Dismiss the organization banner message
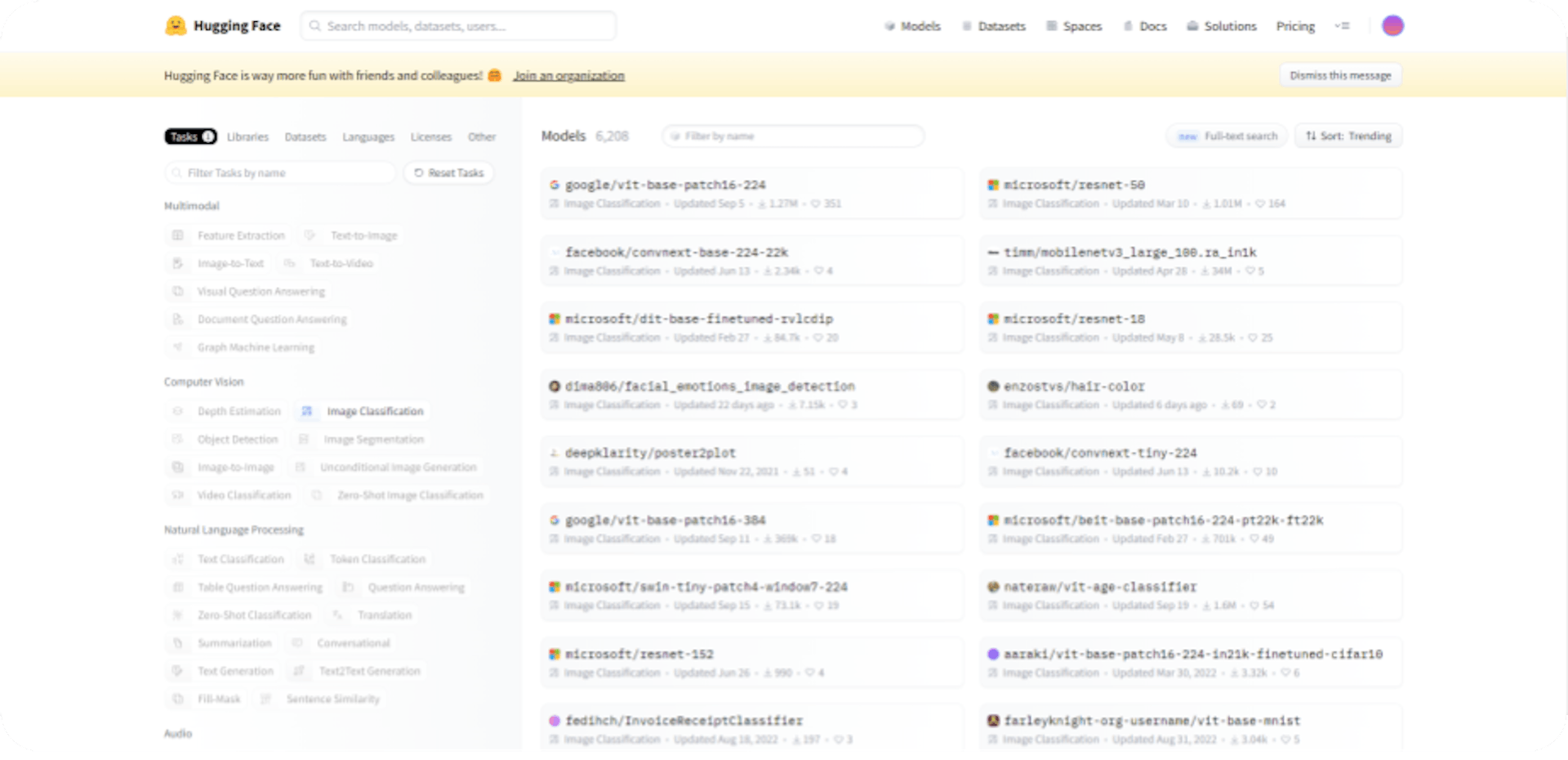1568x760 pixels. [1339, 74]
